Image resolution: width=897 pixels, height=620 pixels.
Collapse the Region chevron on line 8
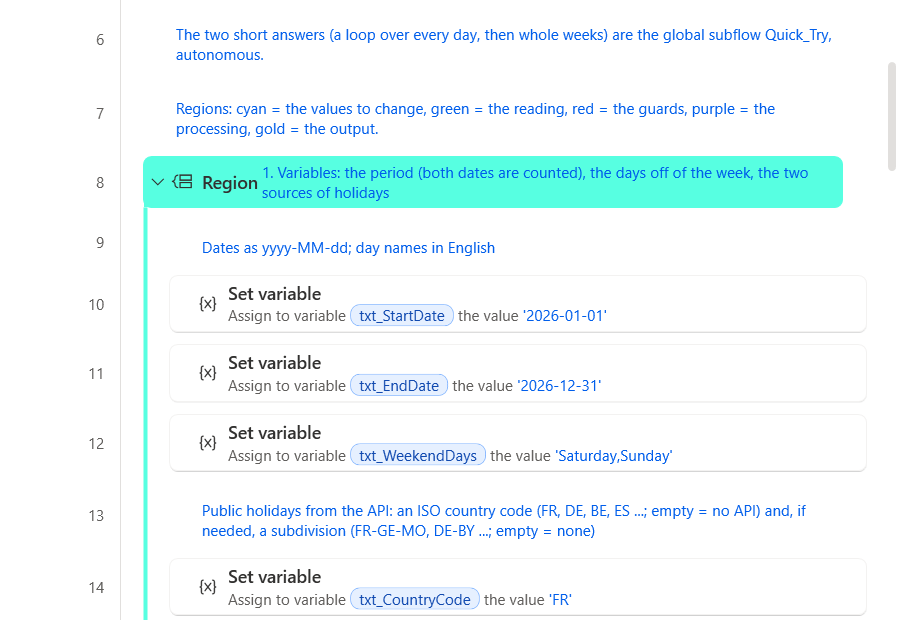tap(157, 182)
